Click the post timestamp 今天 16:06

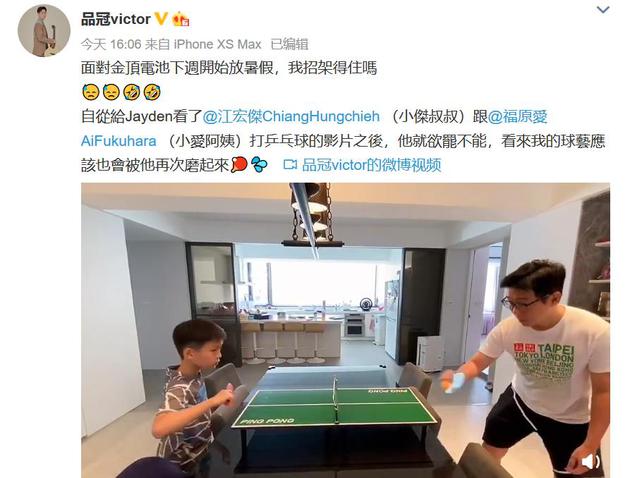pyautogui.click(x=111, y=44)
